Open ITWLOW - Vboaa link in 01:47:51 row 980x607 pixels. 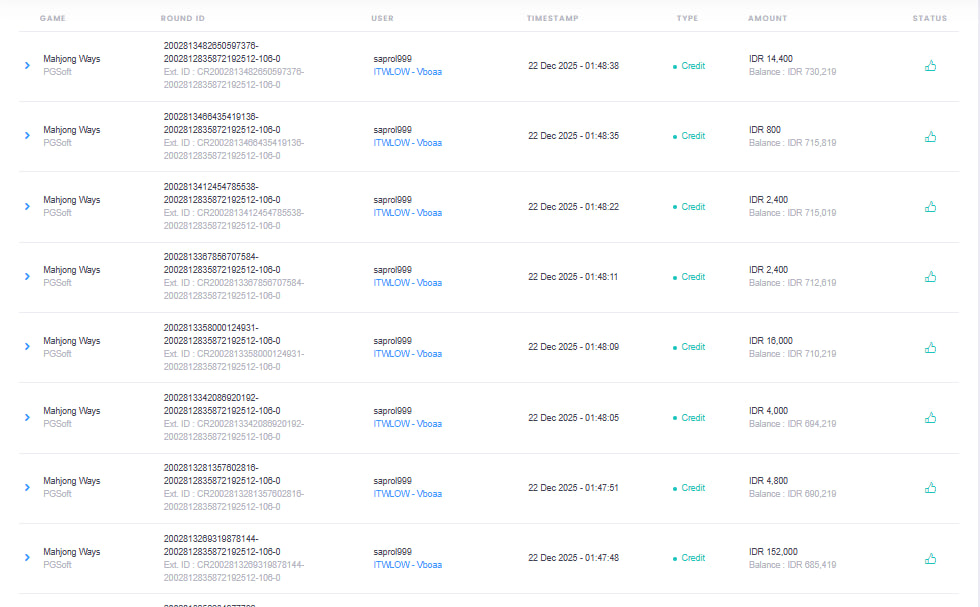coord(408,494)
